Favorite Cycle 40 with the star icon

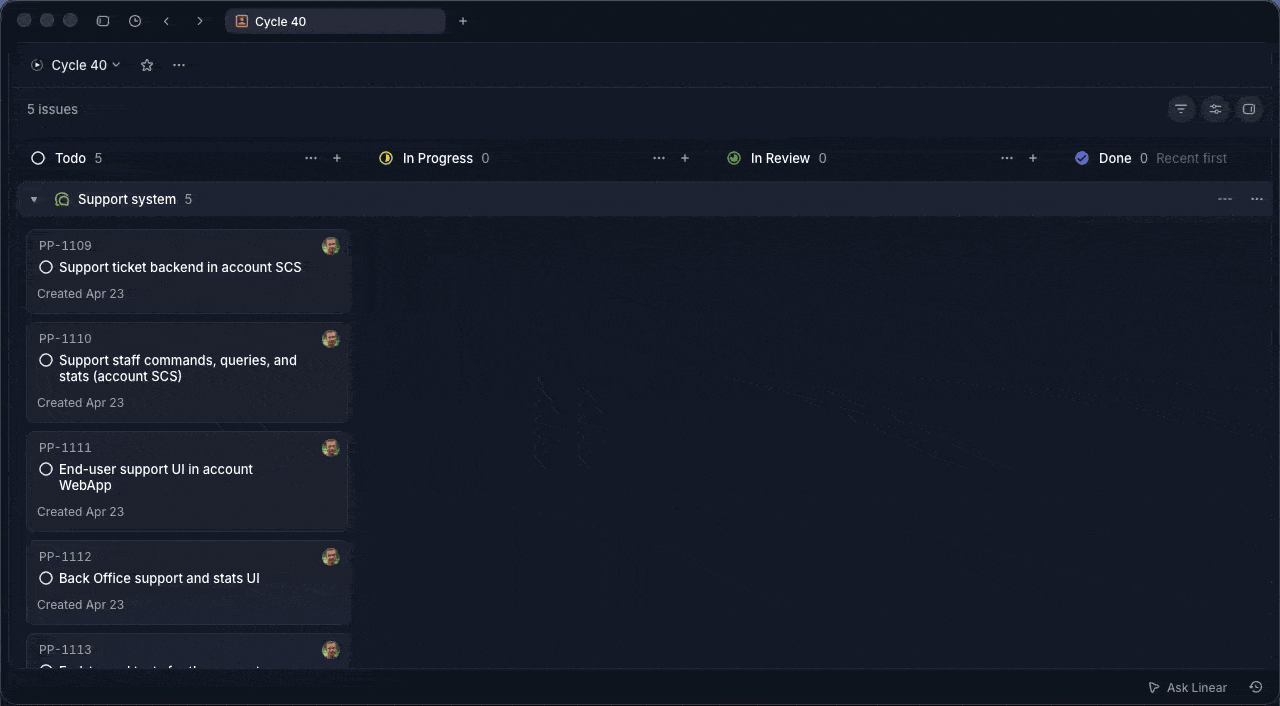(146, 65)
